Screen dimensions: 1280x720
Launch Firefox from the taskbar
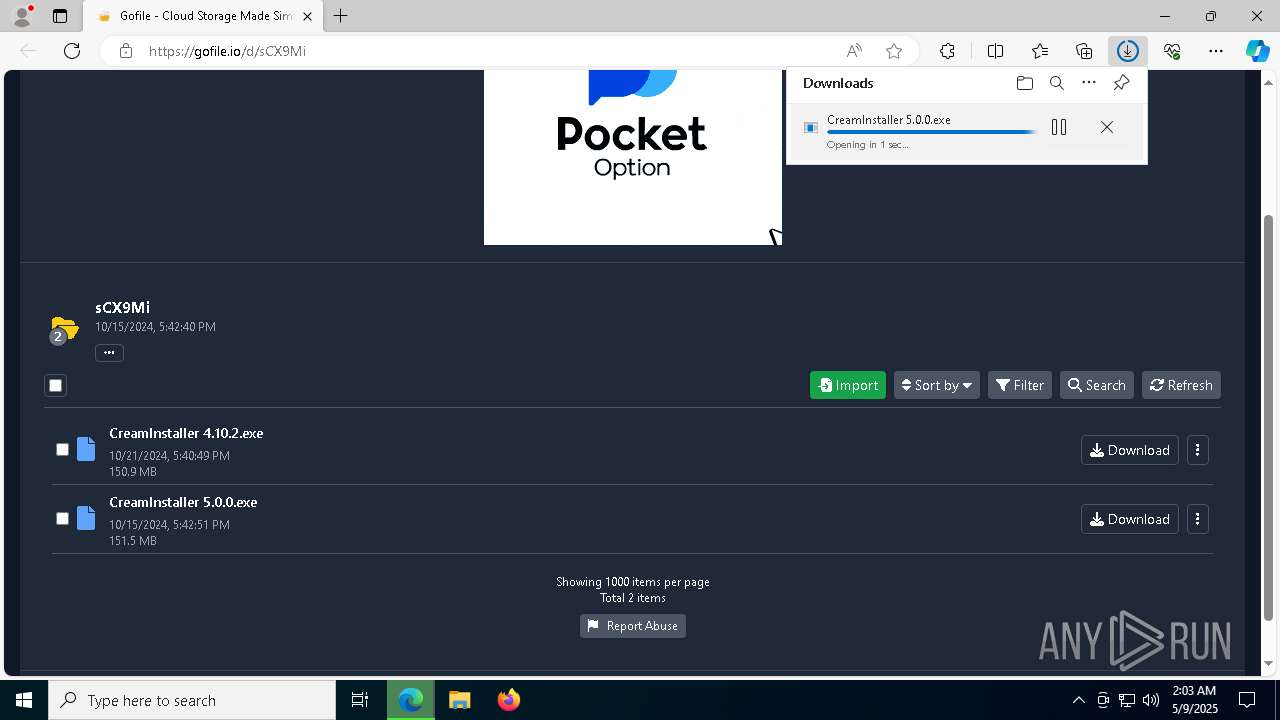508,700
